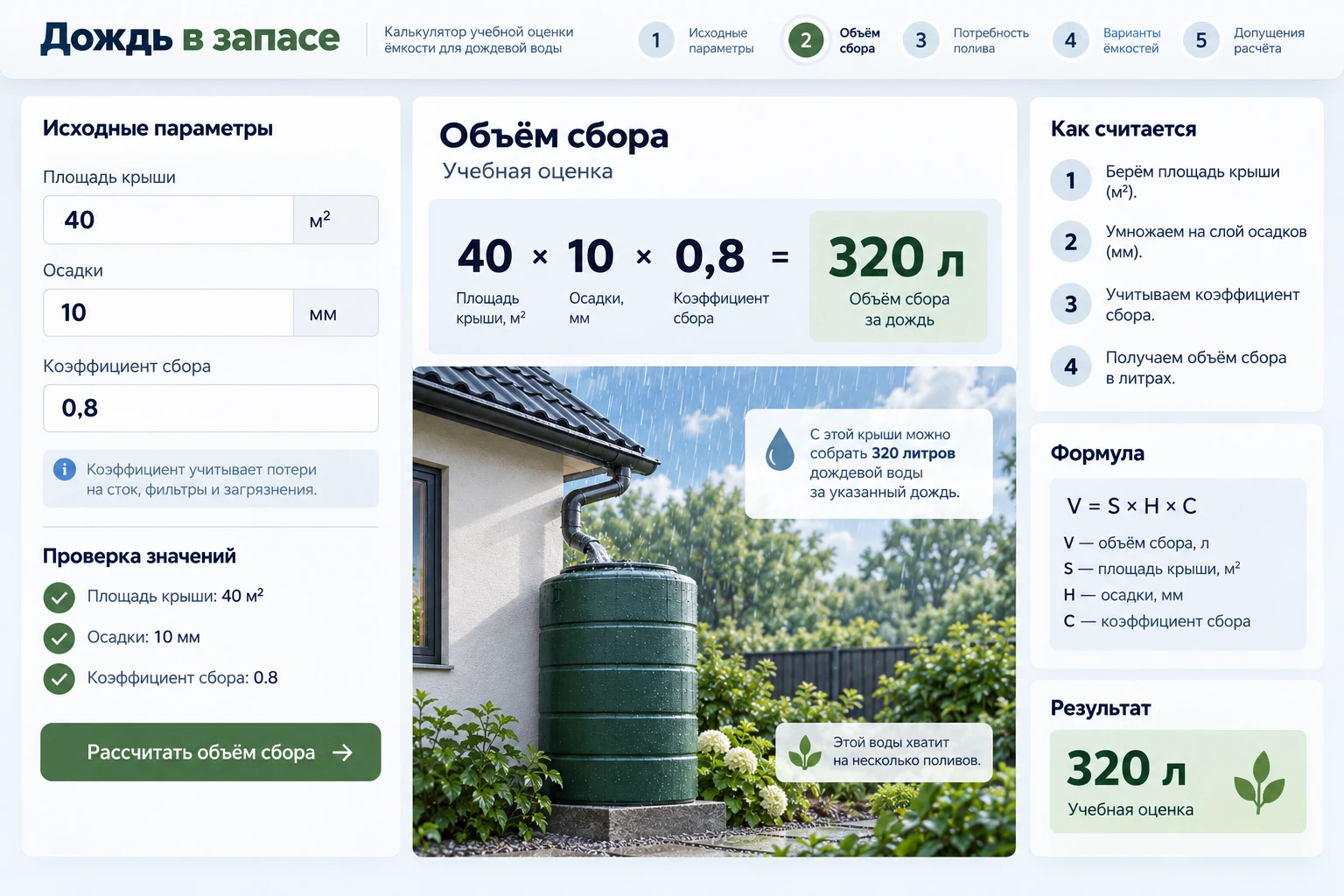Click the legend line 'V — объём сбора, л'
The image size is (1344, 896).
coord(1137,542)
